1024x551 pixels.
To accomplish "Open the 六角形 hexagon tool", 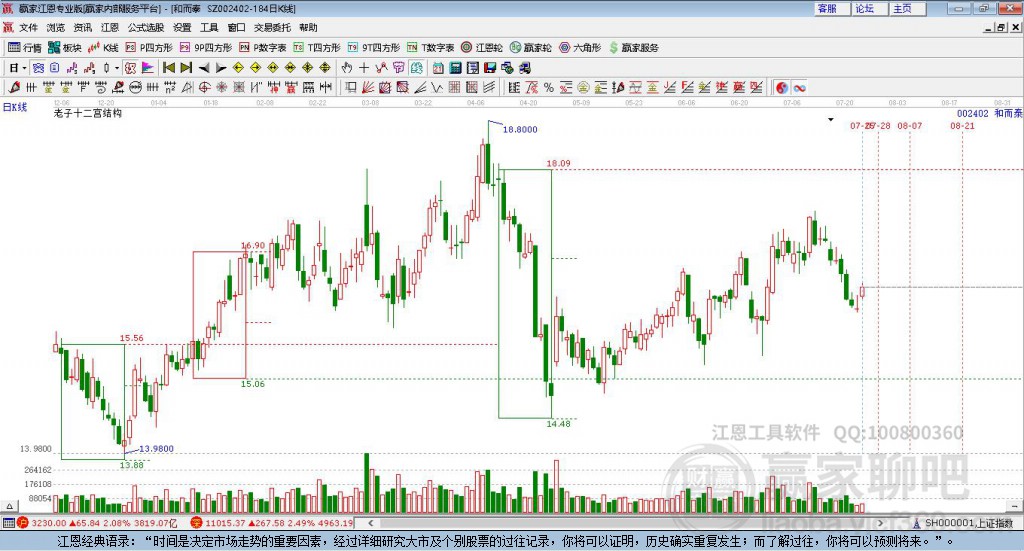I will [x=580, y=48].
